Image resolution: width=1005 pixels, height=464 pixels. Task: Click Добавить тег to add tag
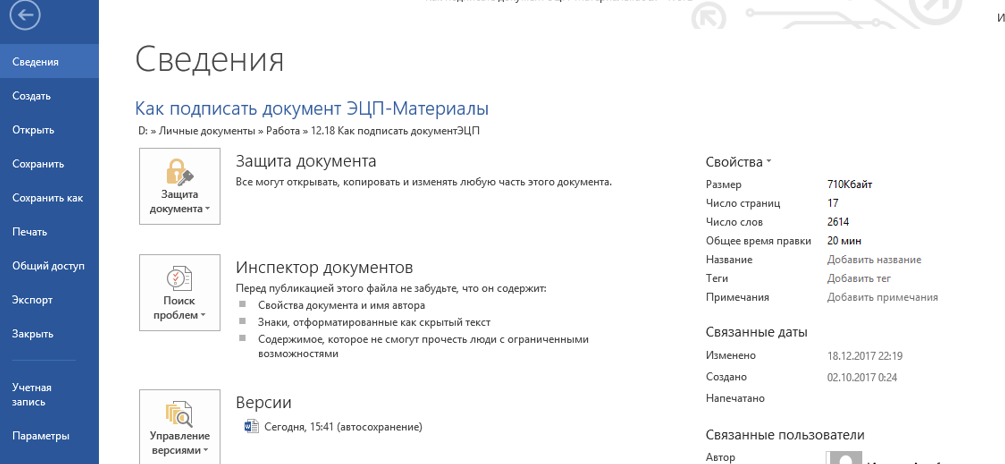[x=858, y=279]
